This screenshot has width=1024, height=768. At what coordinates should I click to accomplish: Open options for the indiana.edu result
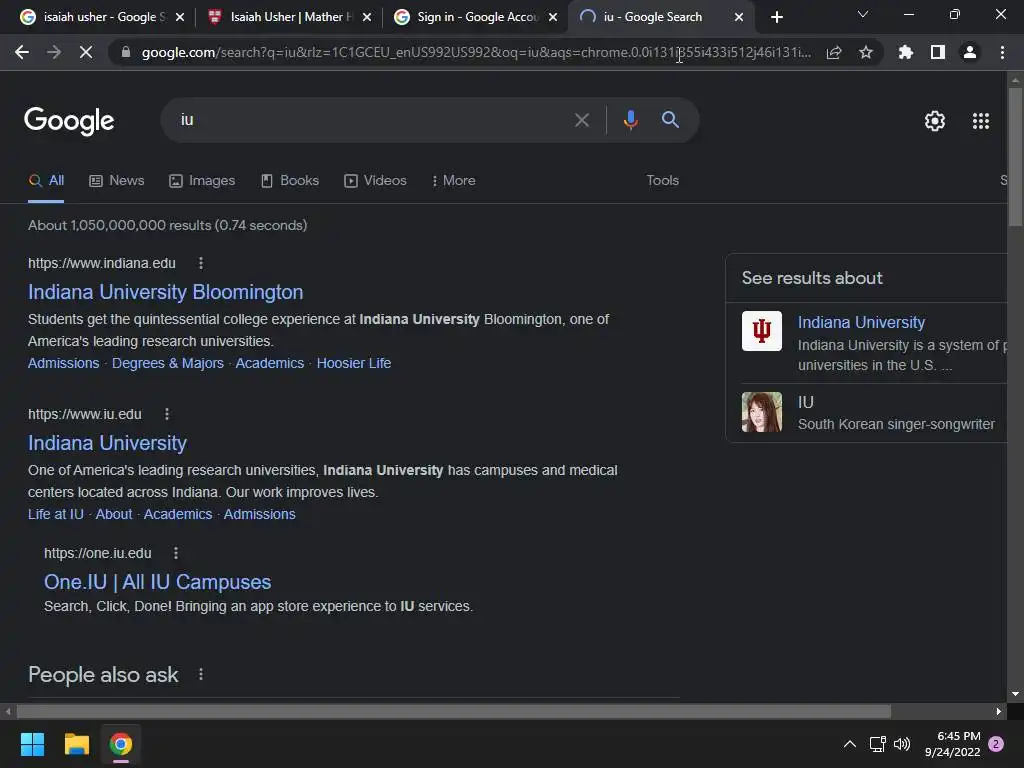[x=200, y=263]
